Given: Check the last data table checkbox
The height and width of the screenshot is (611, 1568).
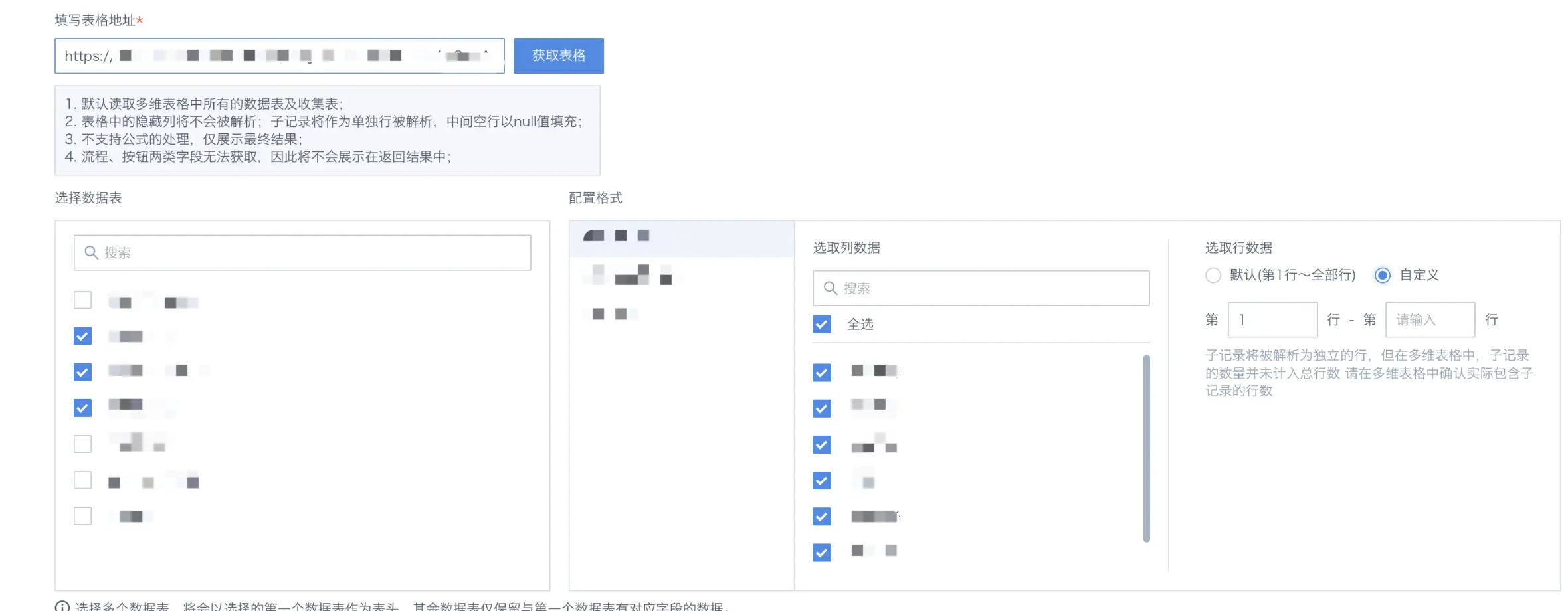Looking at the screenshot, I should (x=82, y=516).
